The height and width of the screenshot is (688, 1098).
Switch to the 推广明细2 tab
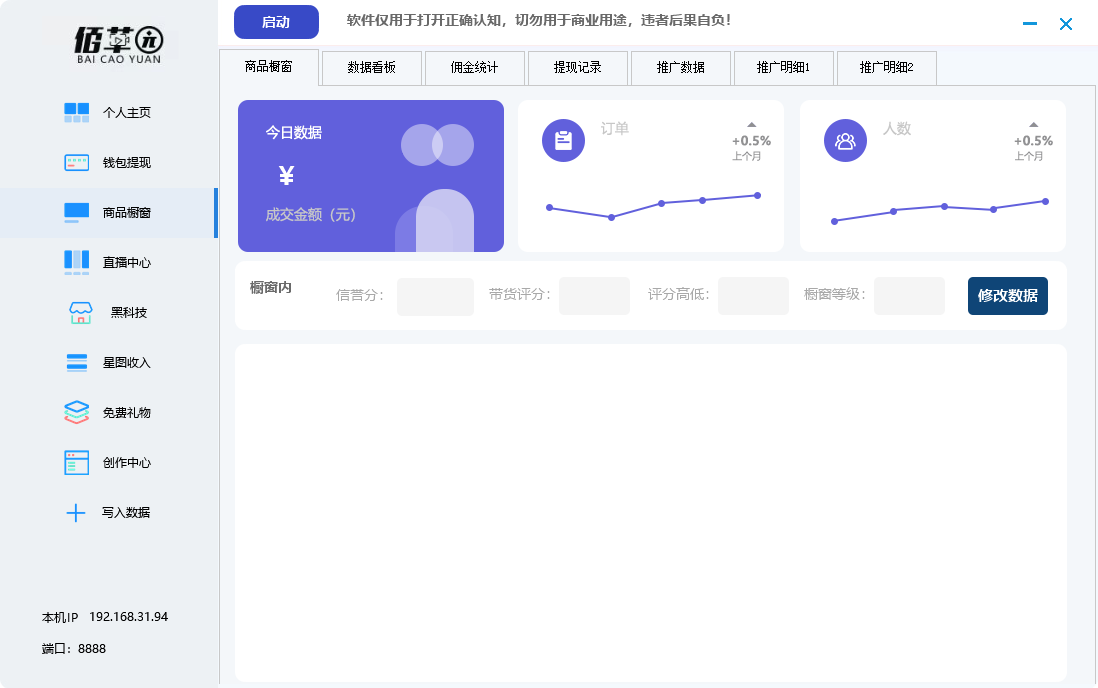(x=886, y=67)
